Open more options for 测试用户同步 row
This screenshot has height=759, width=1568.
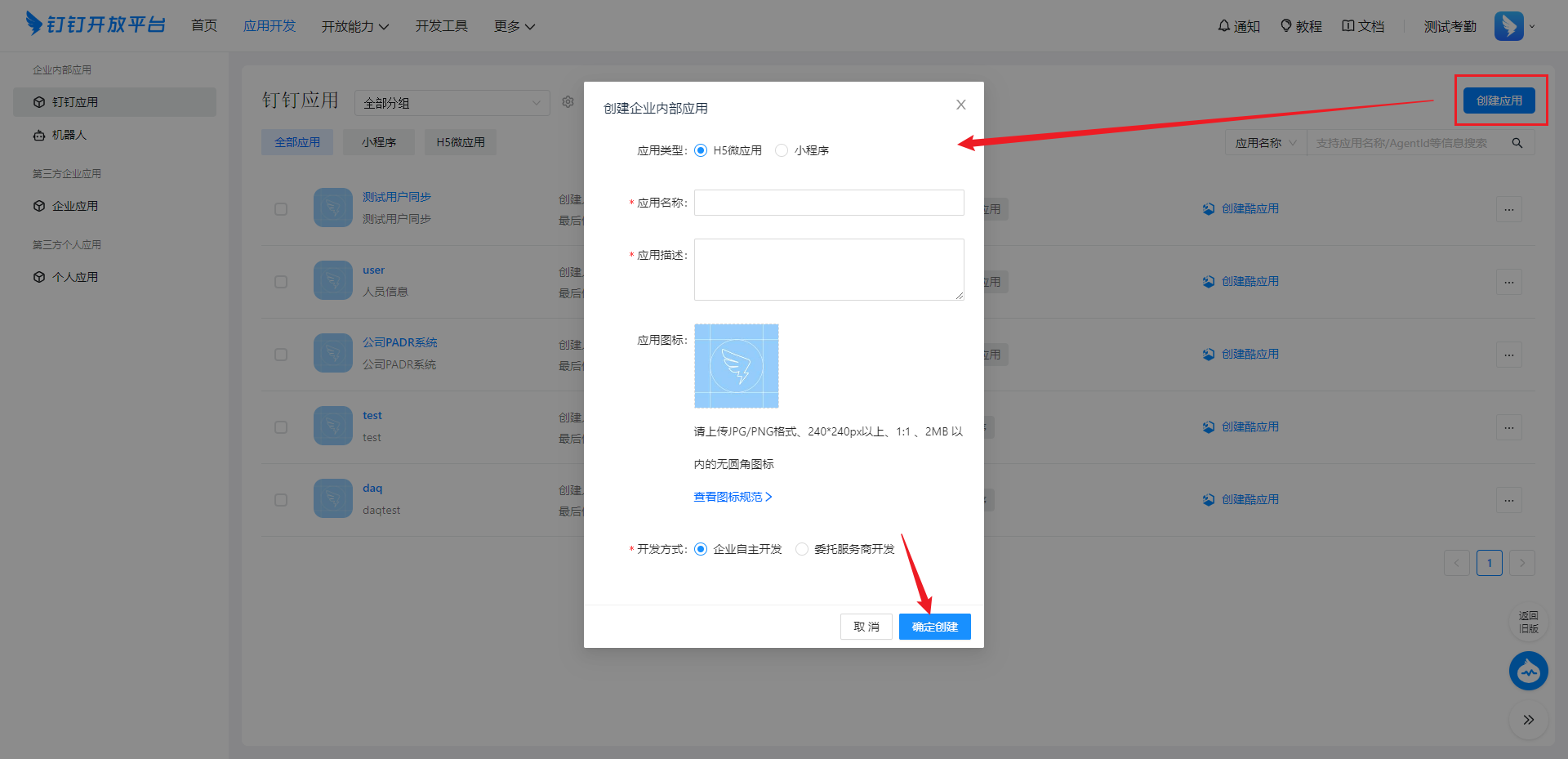click(x=1509, y=209)
